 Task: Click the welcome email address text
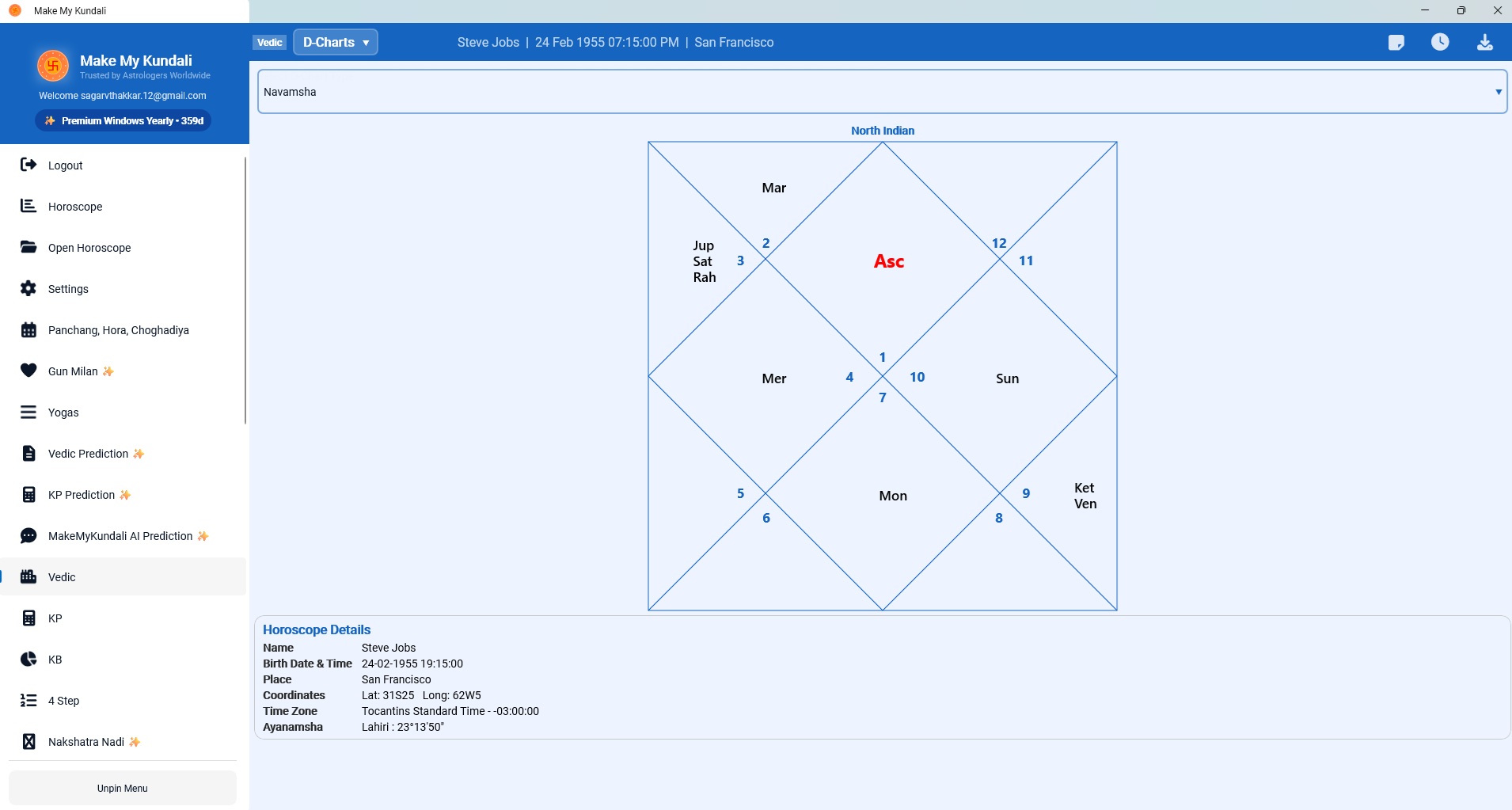[x=143, y=96]
